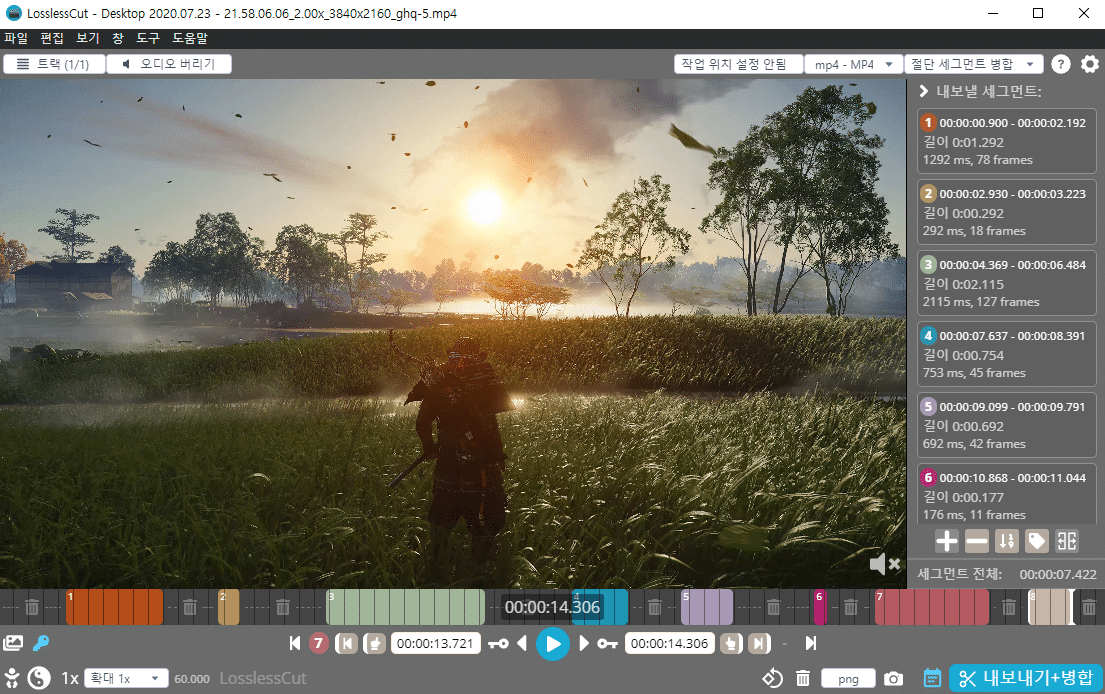Viewport: 1105px width, 694px height.
Task: Select segment 1 in the segment list
Action: [x=1006, y=141]
